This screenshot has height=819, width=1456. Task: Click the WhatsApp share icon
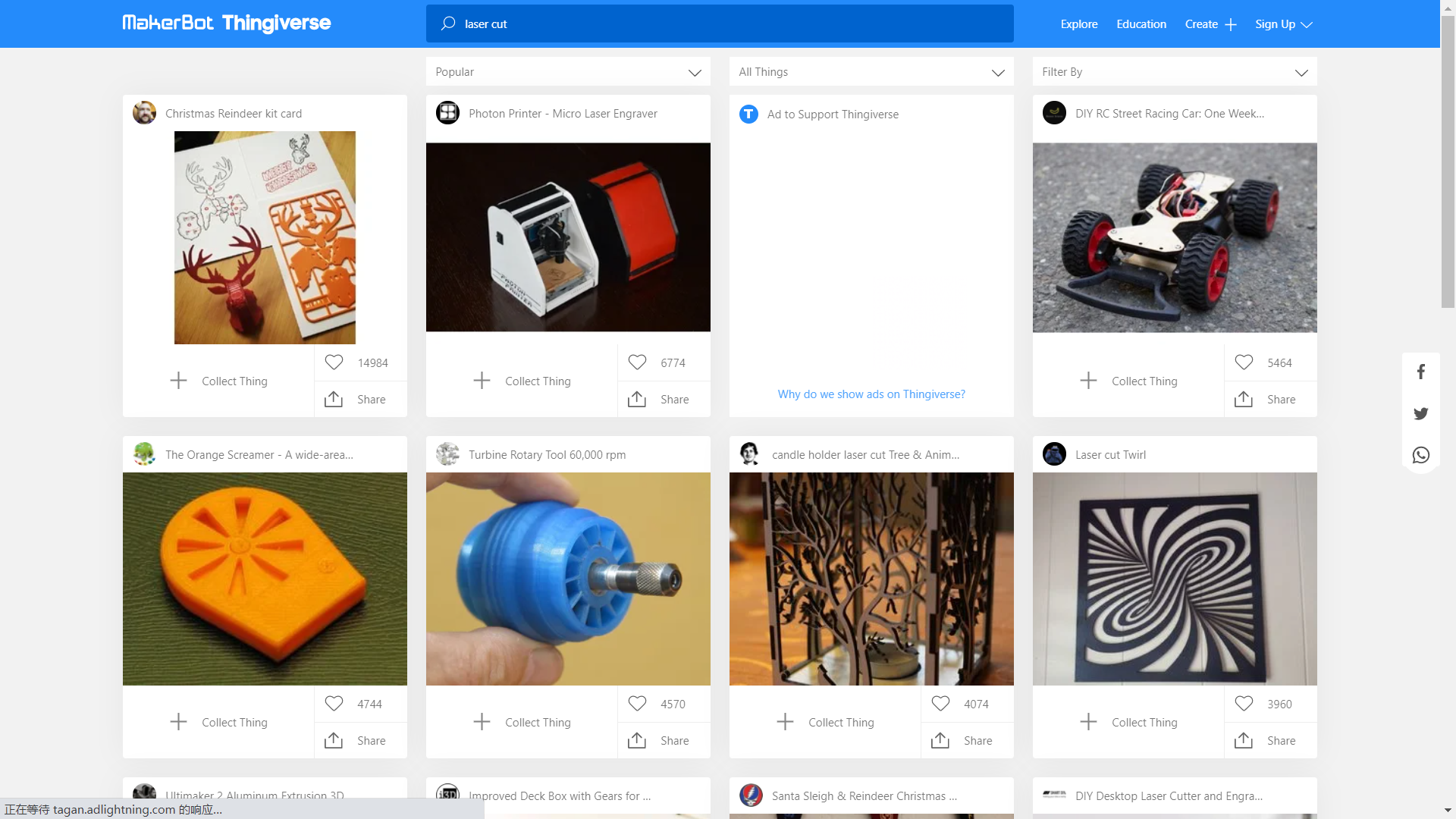1421,455
